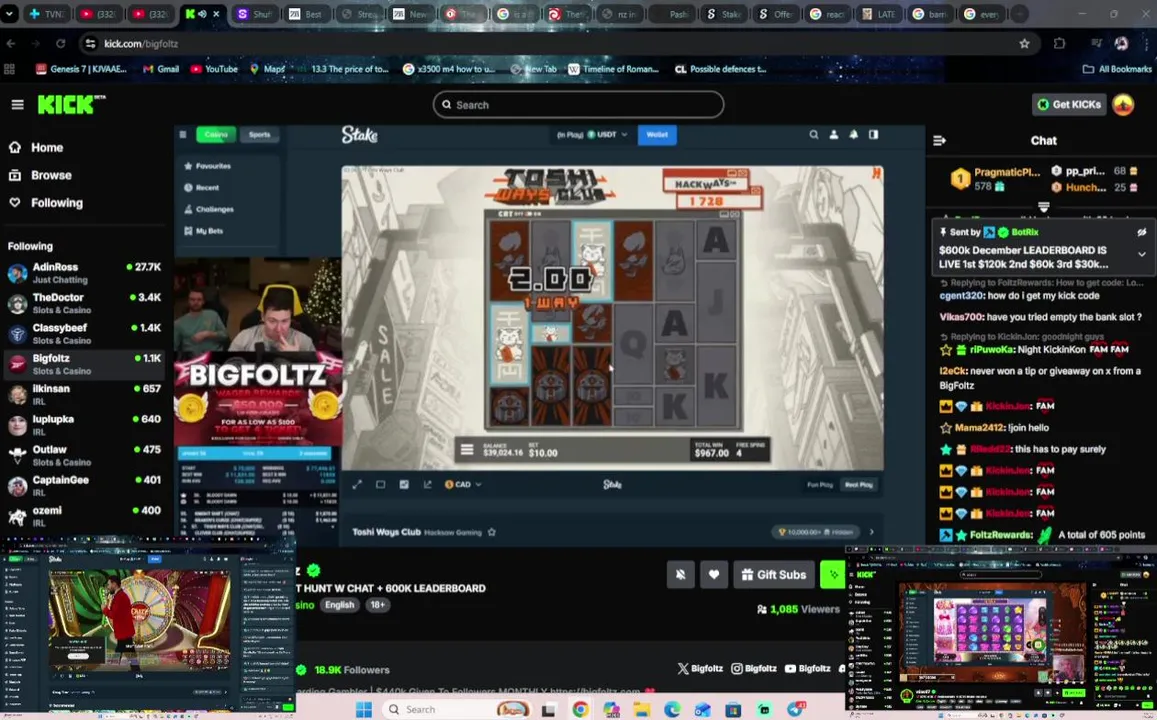Open the Stake account profile icon
Screen dimensions: 1157x720
(x=834, y=134)
